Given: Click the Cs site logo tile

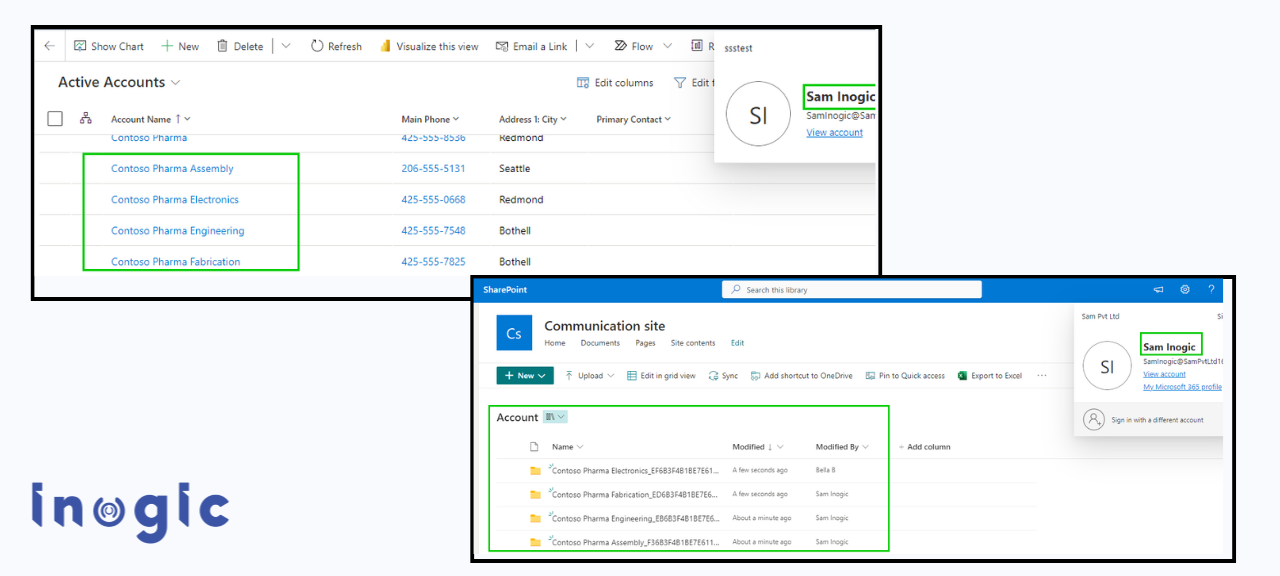Looking at the screenshot, I should pyautogui.click(x=514, y=333).
